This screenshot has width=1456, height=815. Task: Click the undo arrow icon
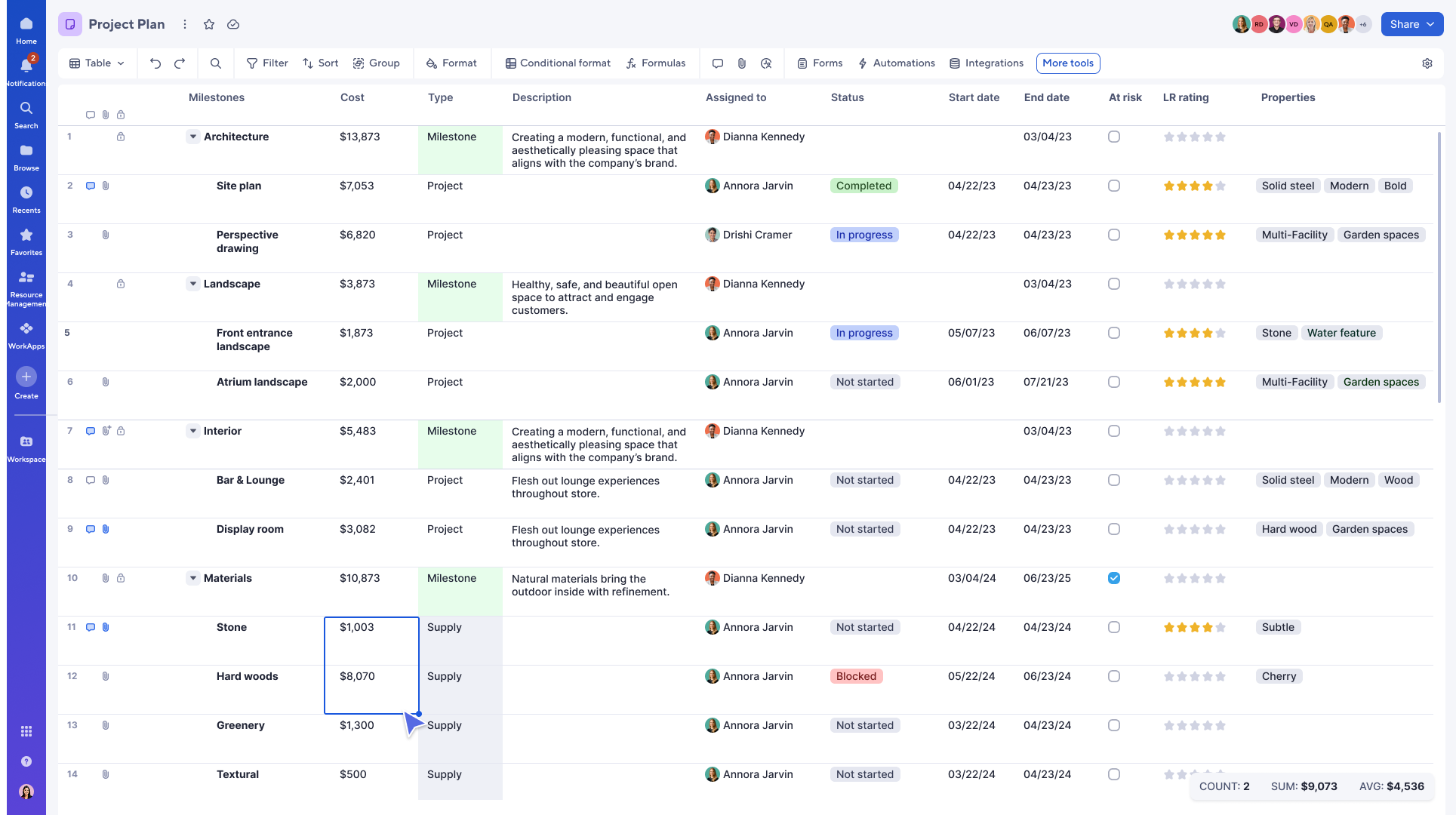[155, 63]
